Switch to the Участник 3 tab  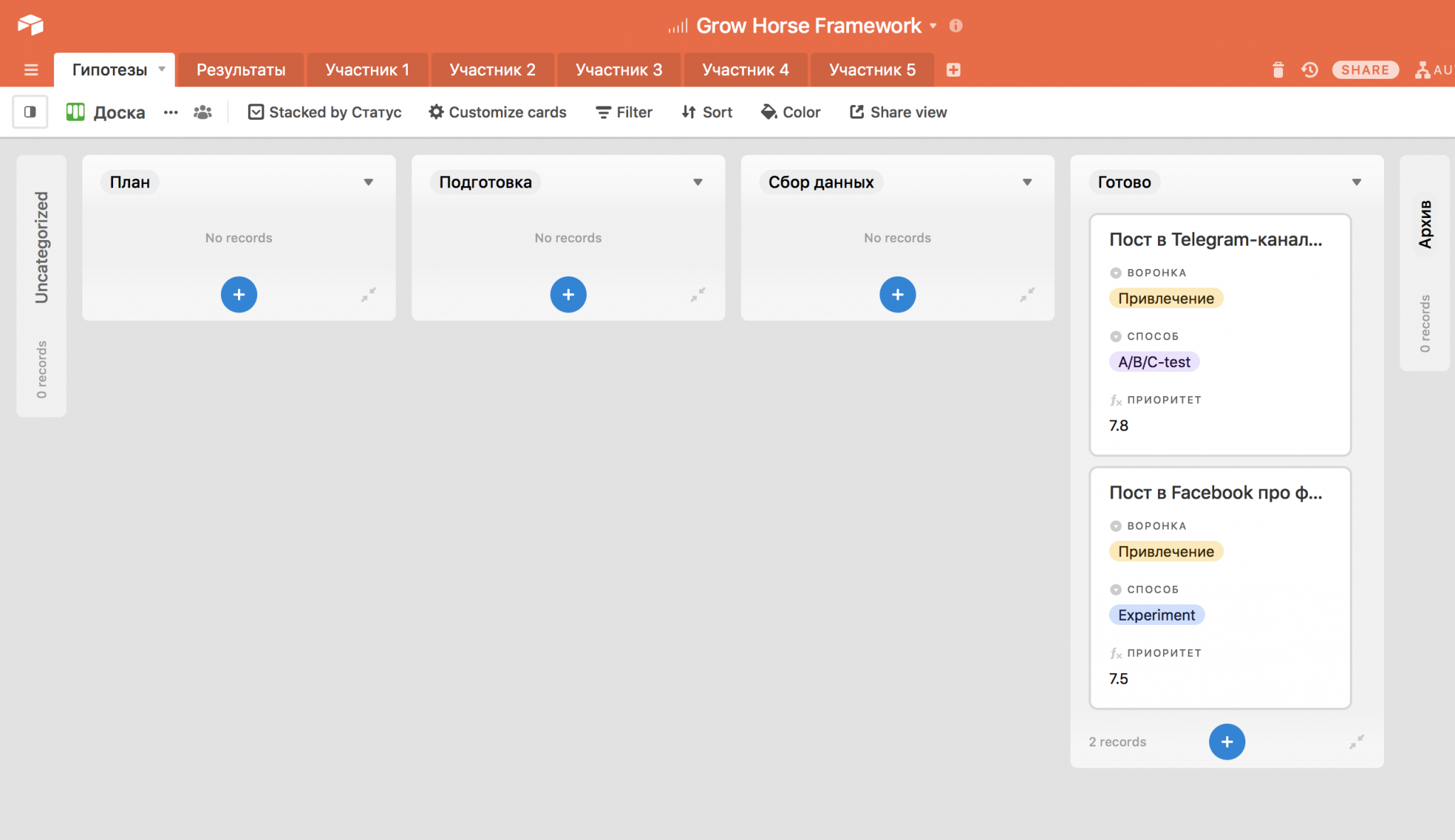(x=619, y=70)
